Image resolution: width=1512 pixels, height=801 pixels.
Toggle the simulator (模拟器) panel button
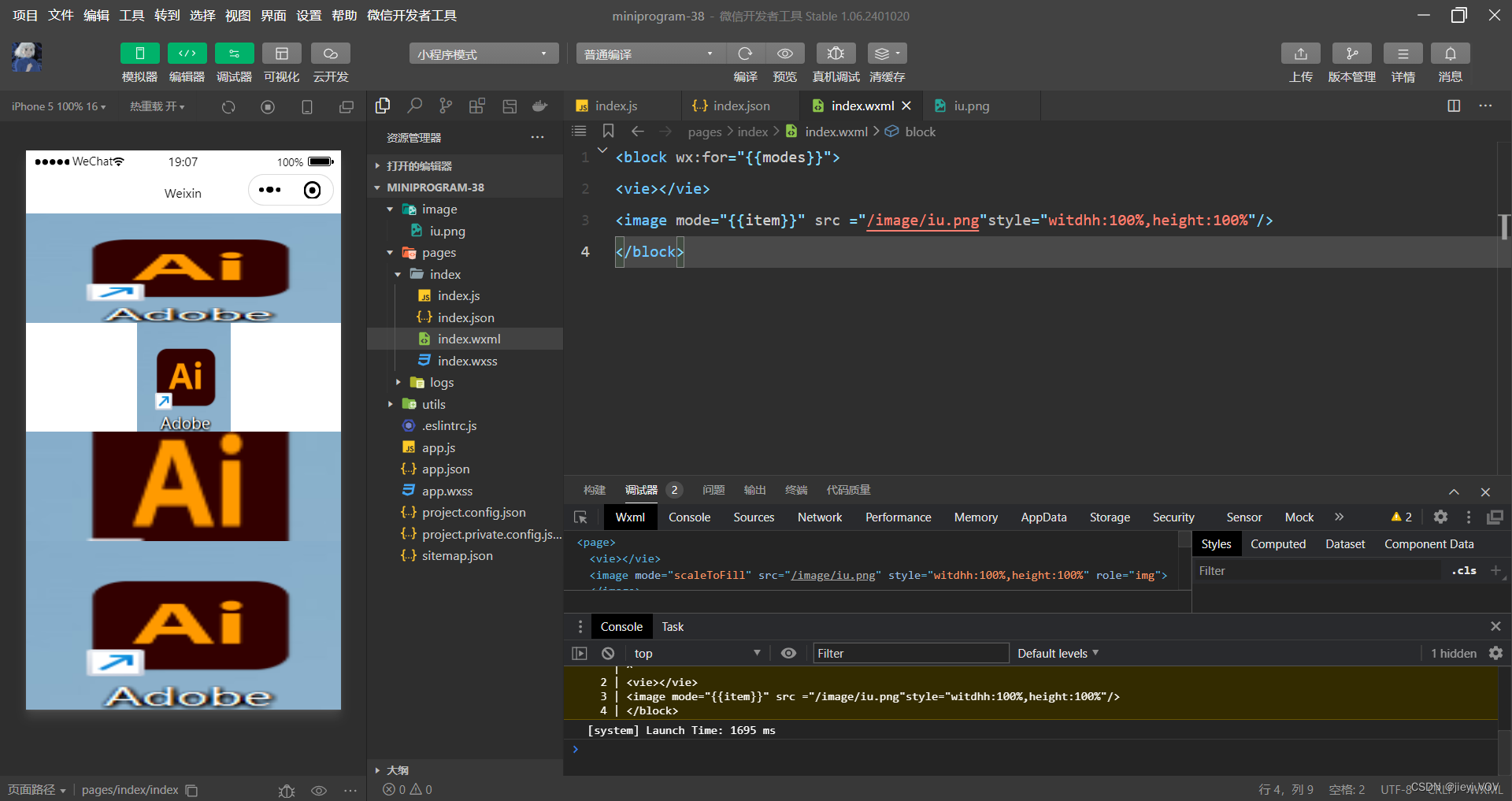click(x=139, y=54)
